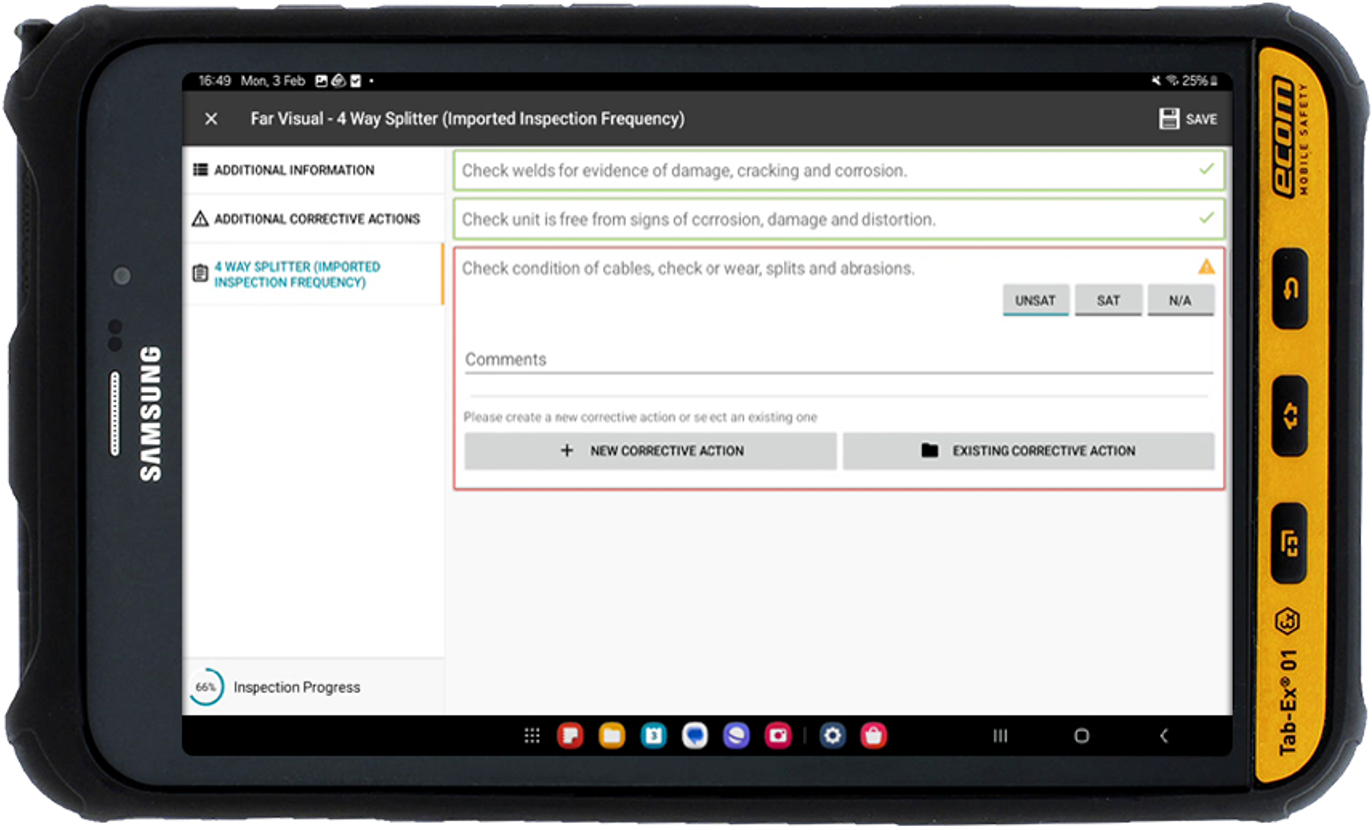
Task: Tap the 16:49 clock in status bar
Action: (214, 81)
